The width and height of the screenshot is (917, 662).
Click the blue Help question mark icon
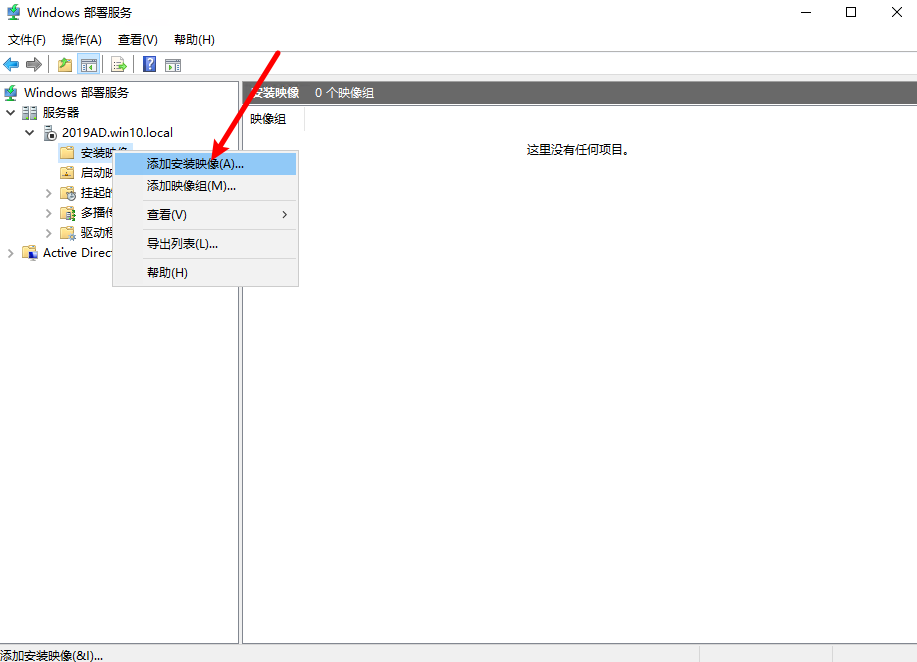[x=149, y=65]
